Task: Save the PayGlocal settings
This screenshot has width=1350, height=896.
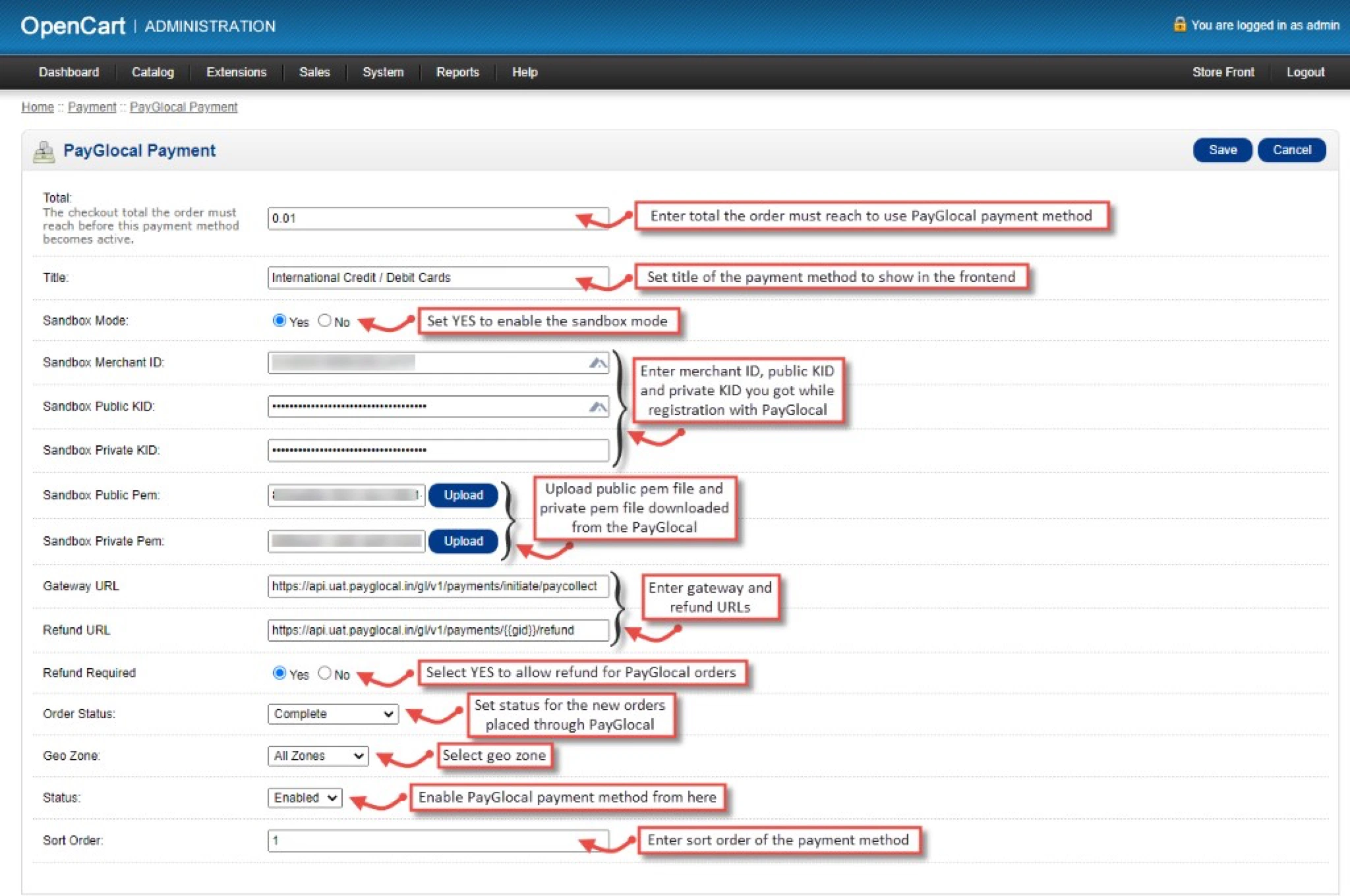Action: pyautogui.click(x=1222, y=150)
